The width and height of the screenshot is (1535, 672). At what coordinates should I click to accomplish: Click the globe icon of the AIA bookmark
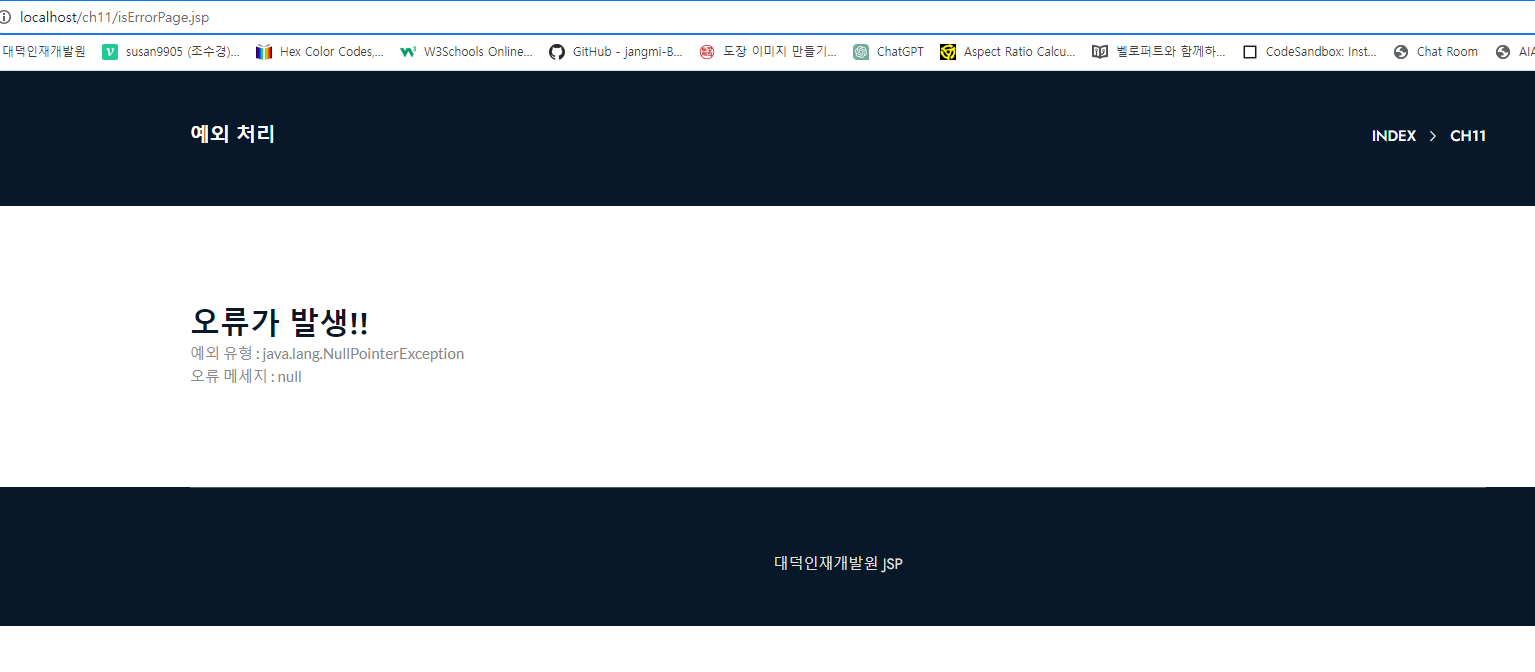pos(1503,52)
